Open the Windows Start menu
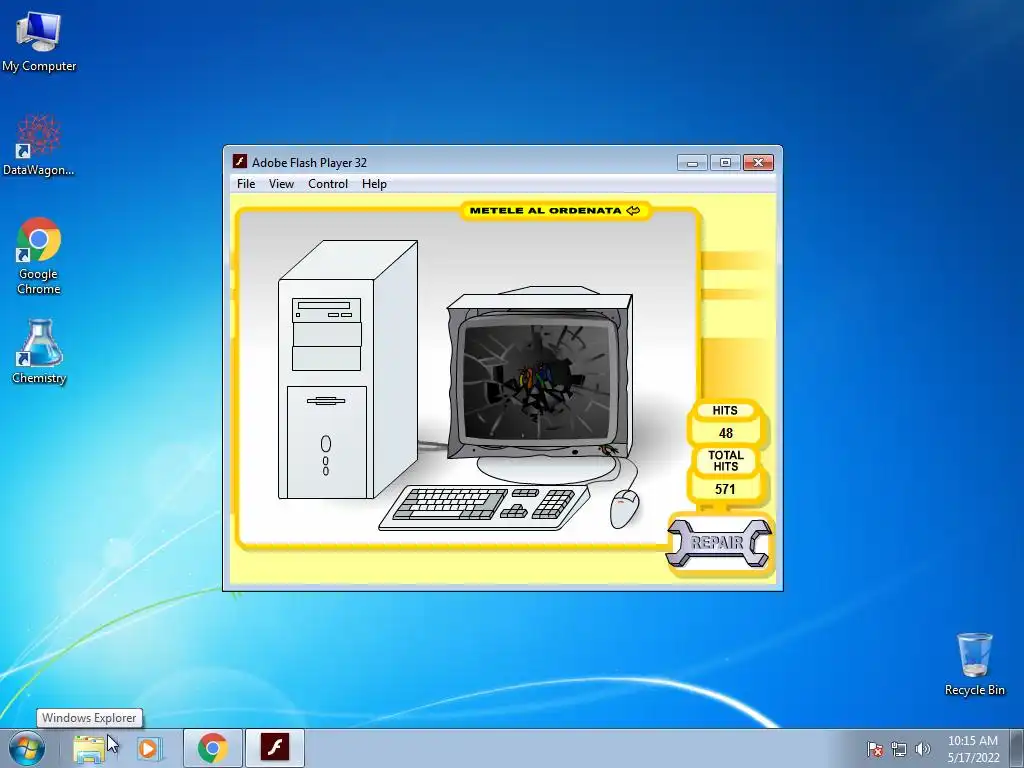Screen dimensions: 1024x768 [26, 748]
